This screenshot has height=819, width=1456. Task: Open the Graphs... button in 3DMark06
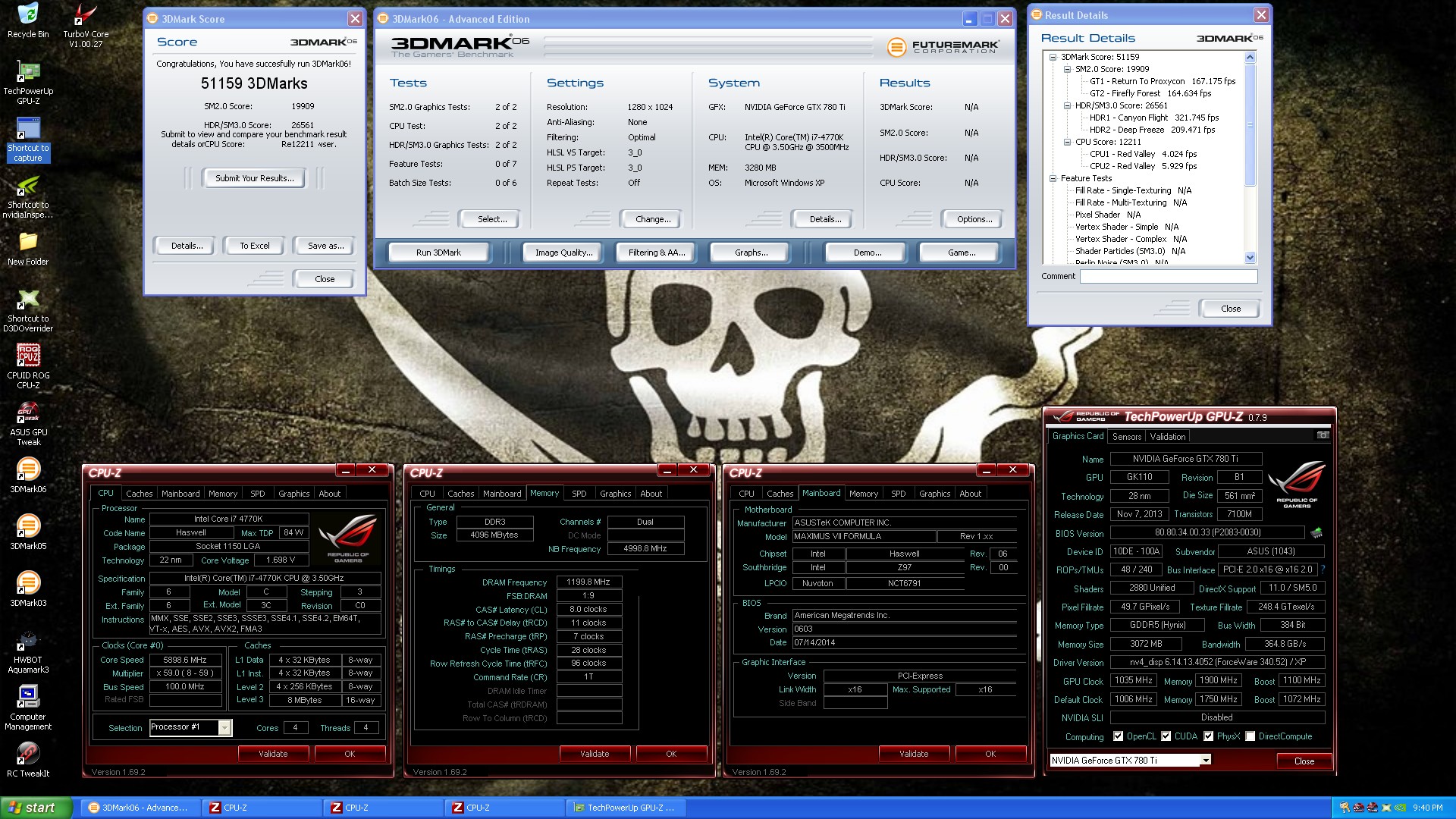[x=751, y=253]
